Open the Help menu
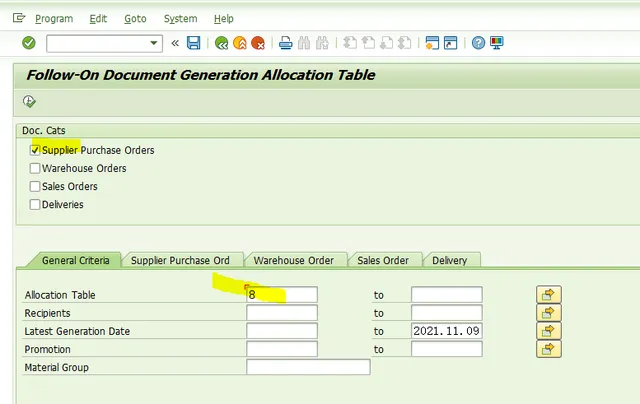 click(x=224, y=19)
